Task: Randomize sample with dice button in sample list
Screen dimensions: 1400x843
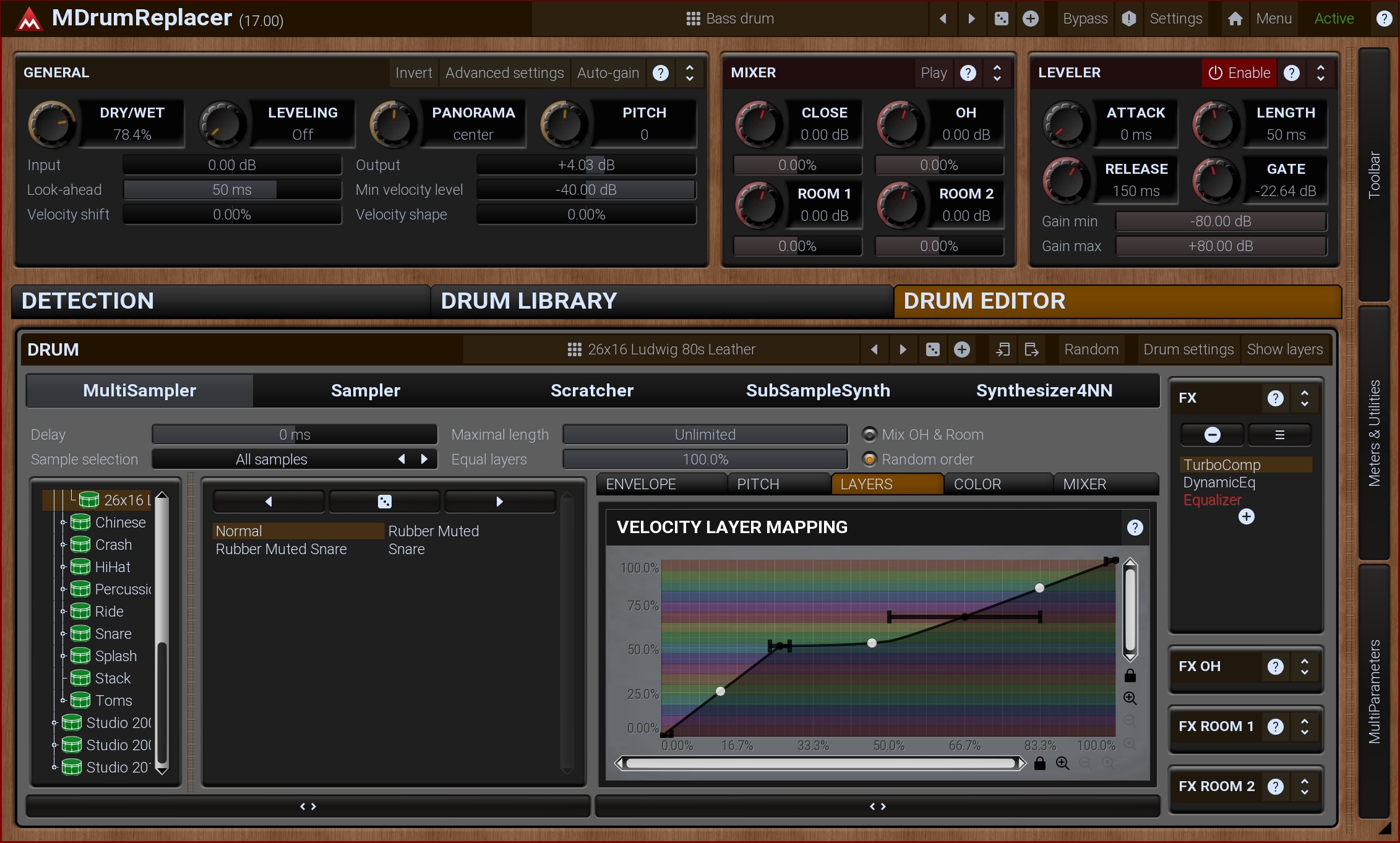Action: [384, 502]
